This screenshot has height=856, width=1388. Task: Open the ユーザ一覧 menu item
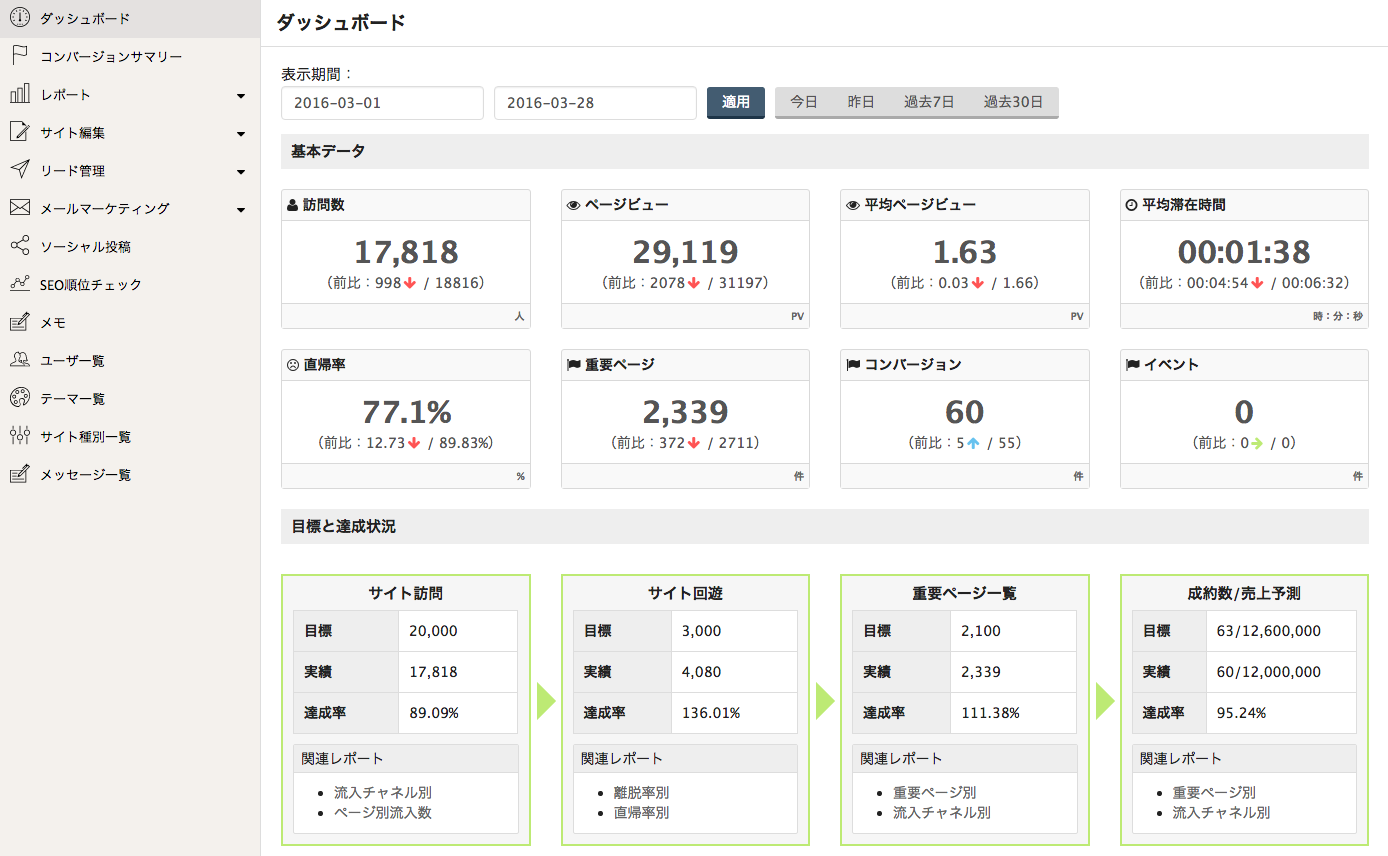tap(72, 361)
